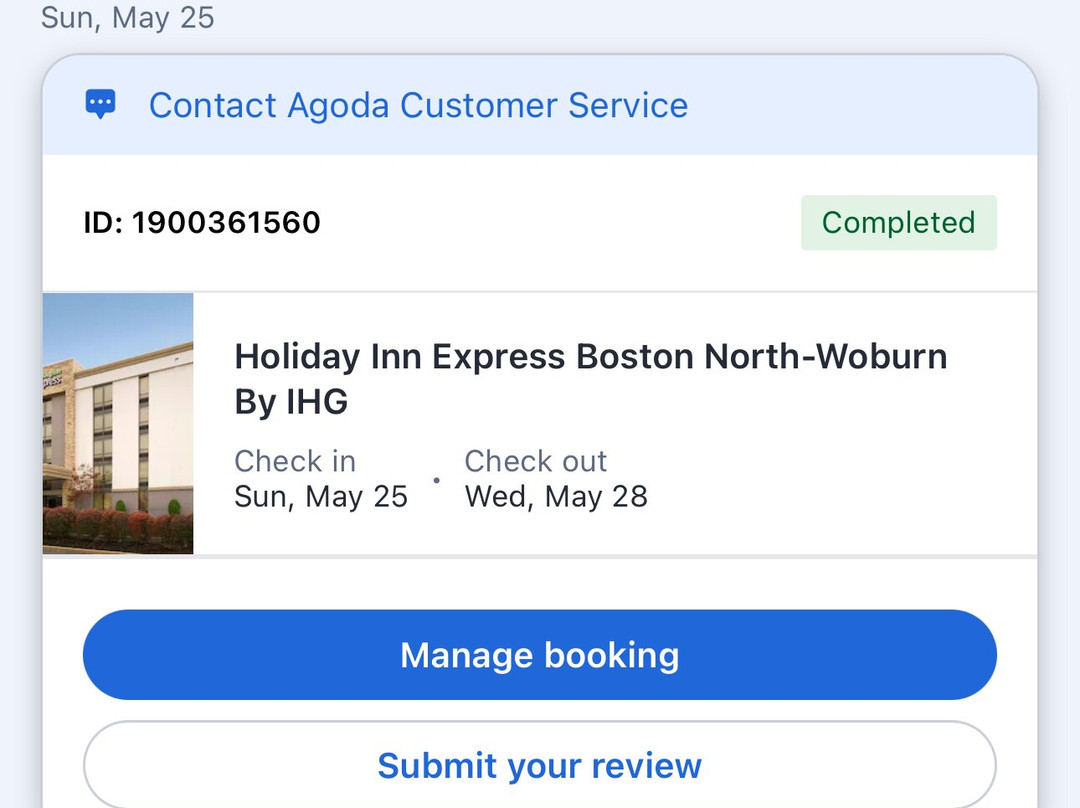
Task: Click the word "Agoda" in the banner
Action: (338, 105)
